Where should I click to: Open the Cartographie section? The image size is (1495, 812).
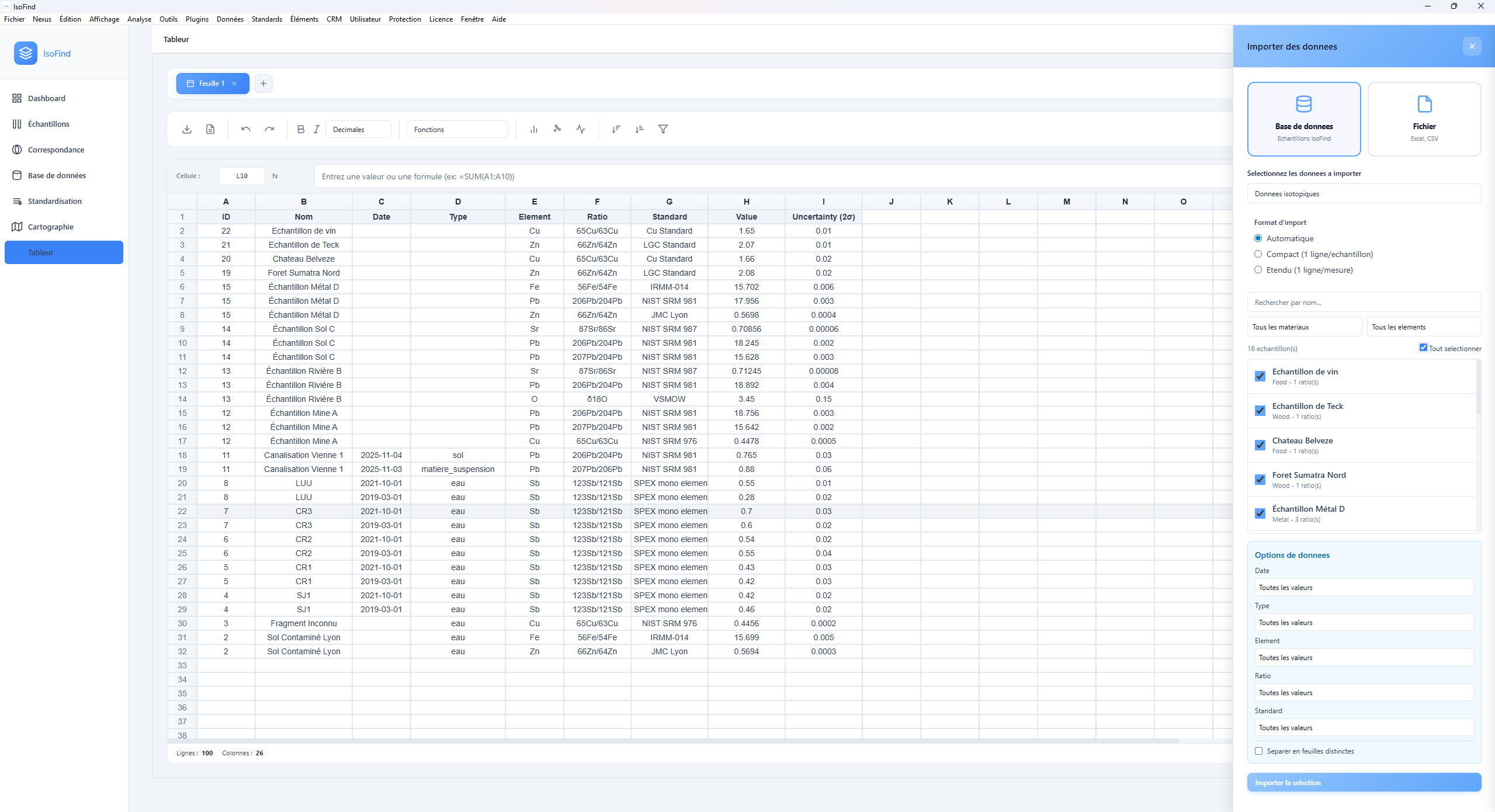pyautogui.click(x=50, y=227)
